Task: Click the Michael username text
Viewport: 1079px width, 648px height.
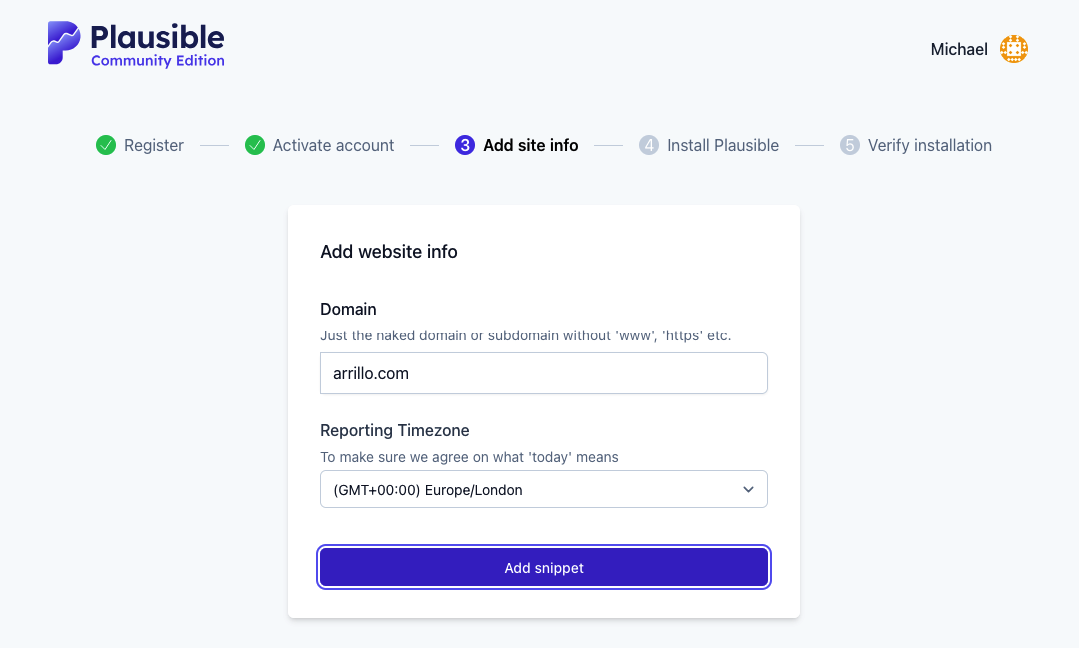Action: click(958, 48)
